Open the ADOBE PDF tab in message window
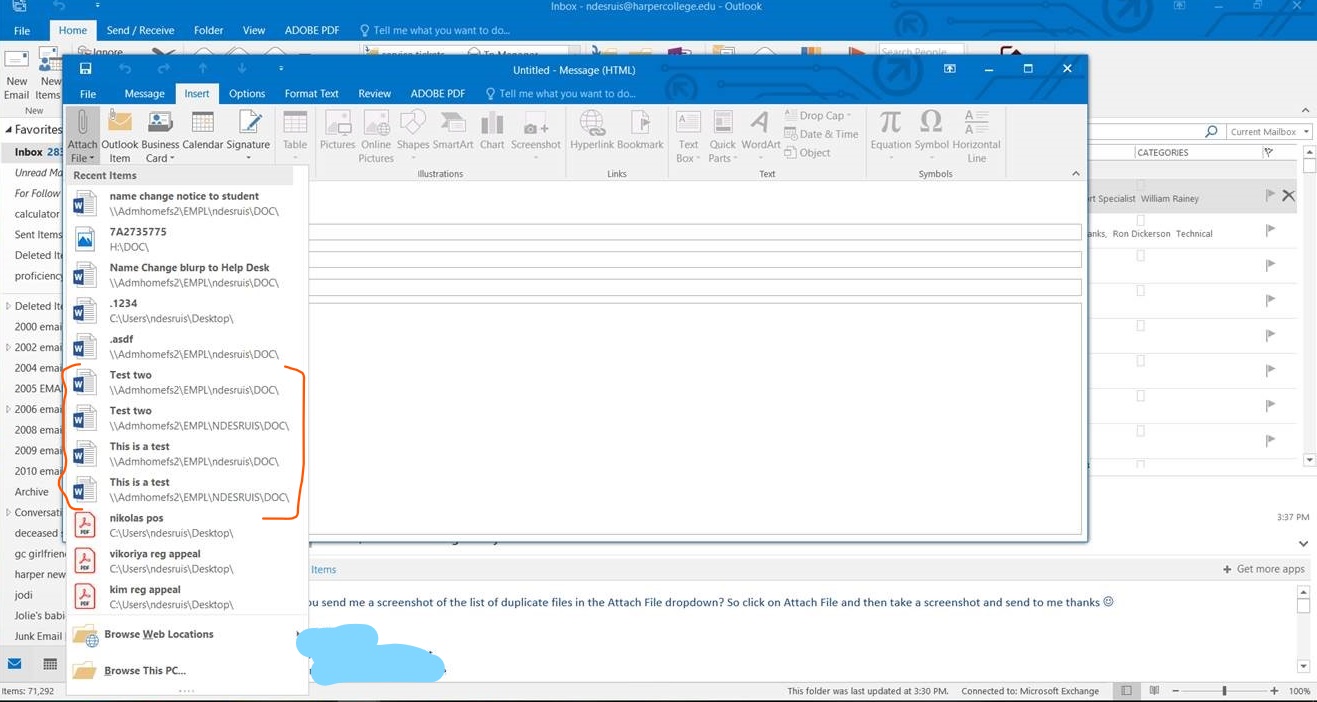This screenshot has height=702, width=1317. (438, 93)
